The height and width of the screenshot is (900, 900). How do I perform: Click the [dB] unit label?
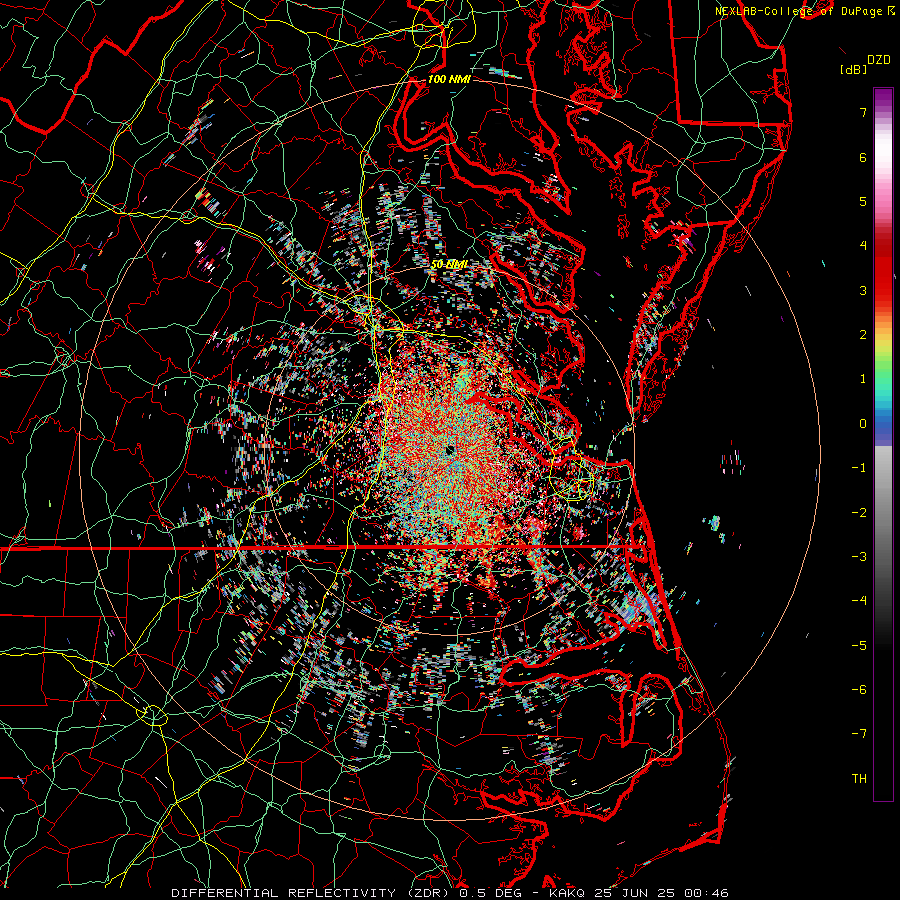coord(854,70)
